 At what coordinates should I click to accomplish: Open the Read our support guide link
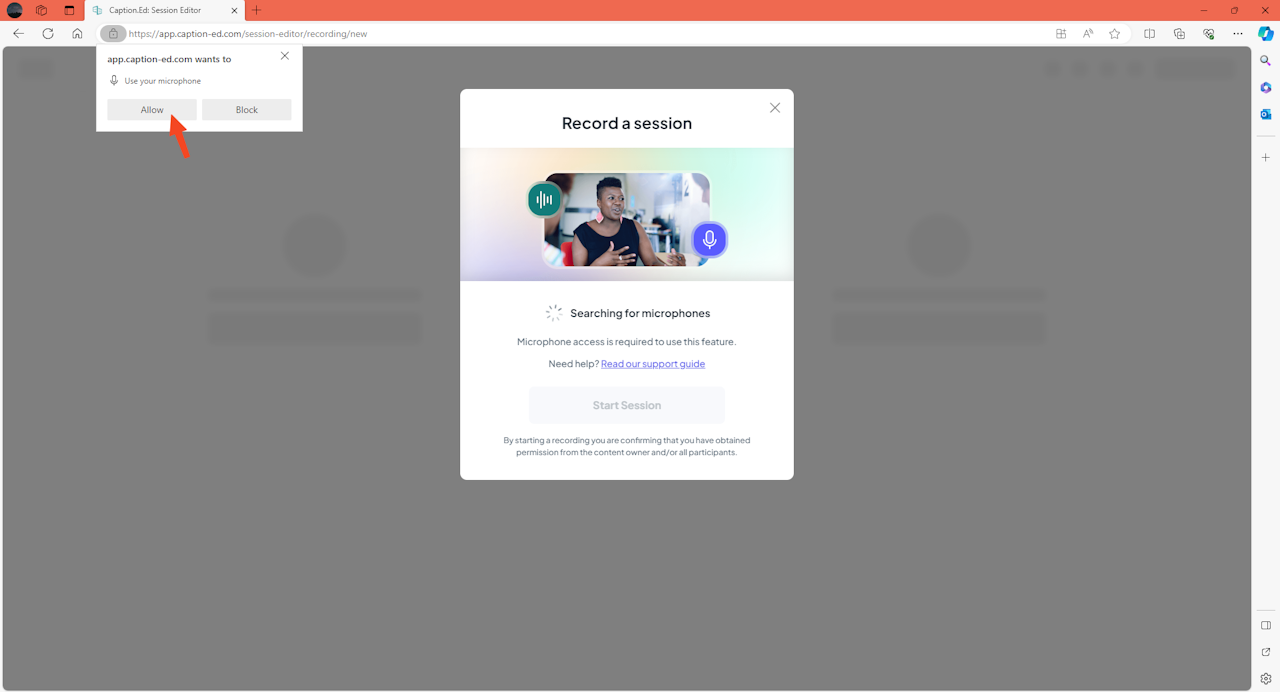pyautogui.click(x=653, y=364)
